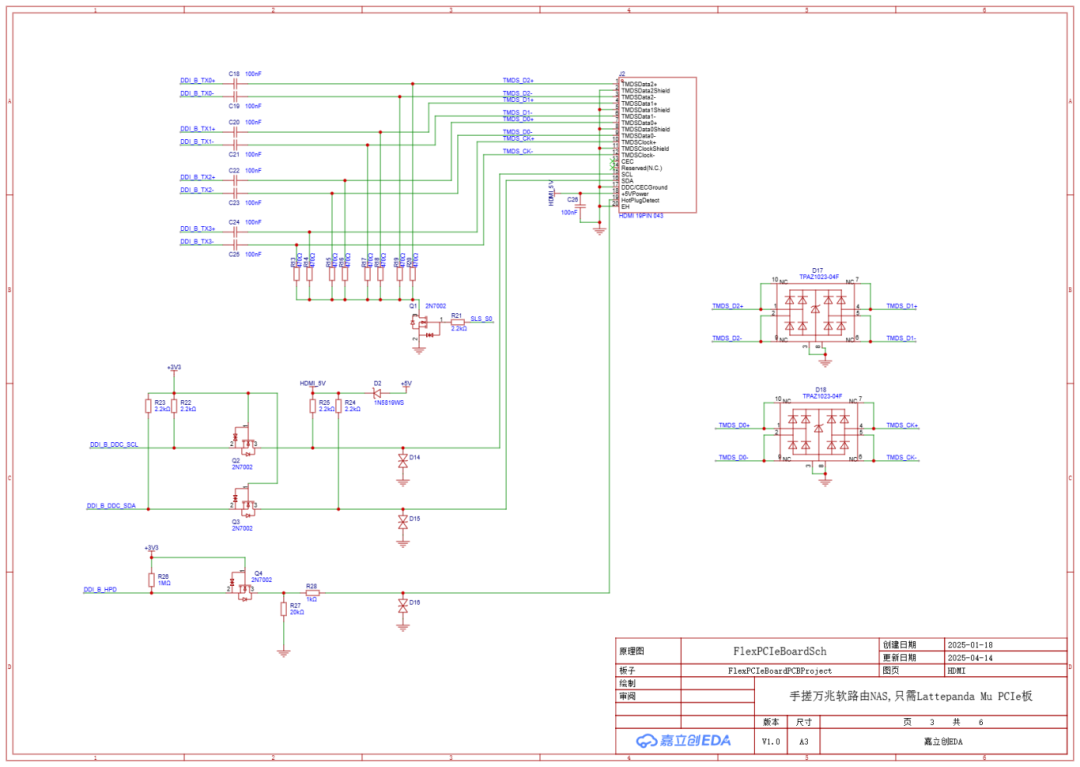Click the no-connect cross on Reserved(N.C.) pin

(x=611, y=168)
